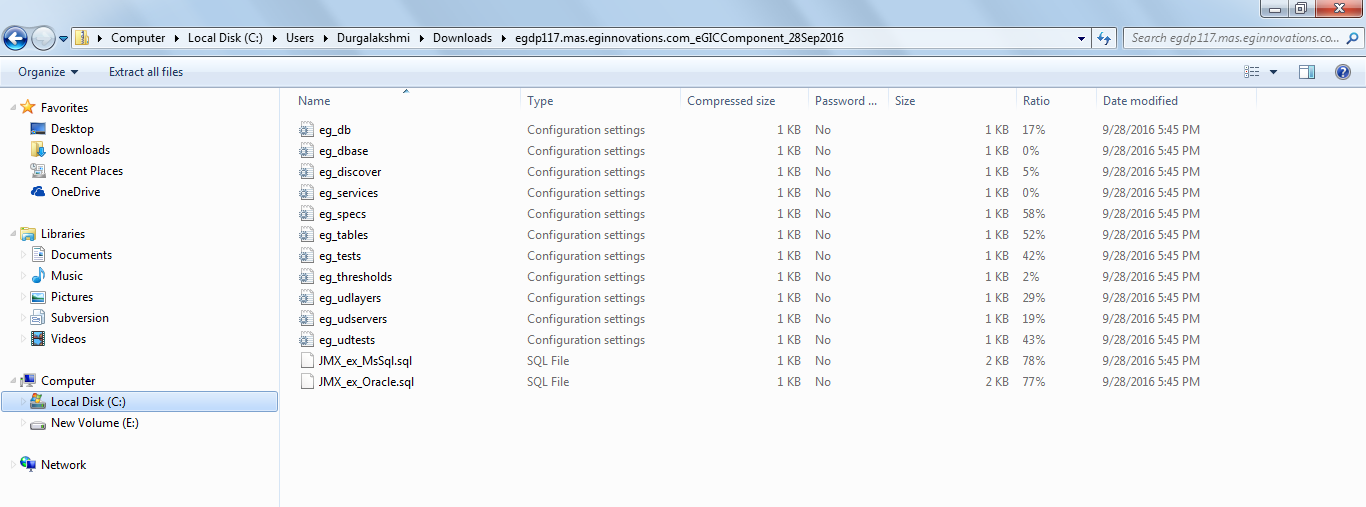Viewport: 1366px width, 507px height.
Task: Open the recent pages dropdown arrow
Action: 64,39
